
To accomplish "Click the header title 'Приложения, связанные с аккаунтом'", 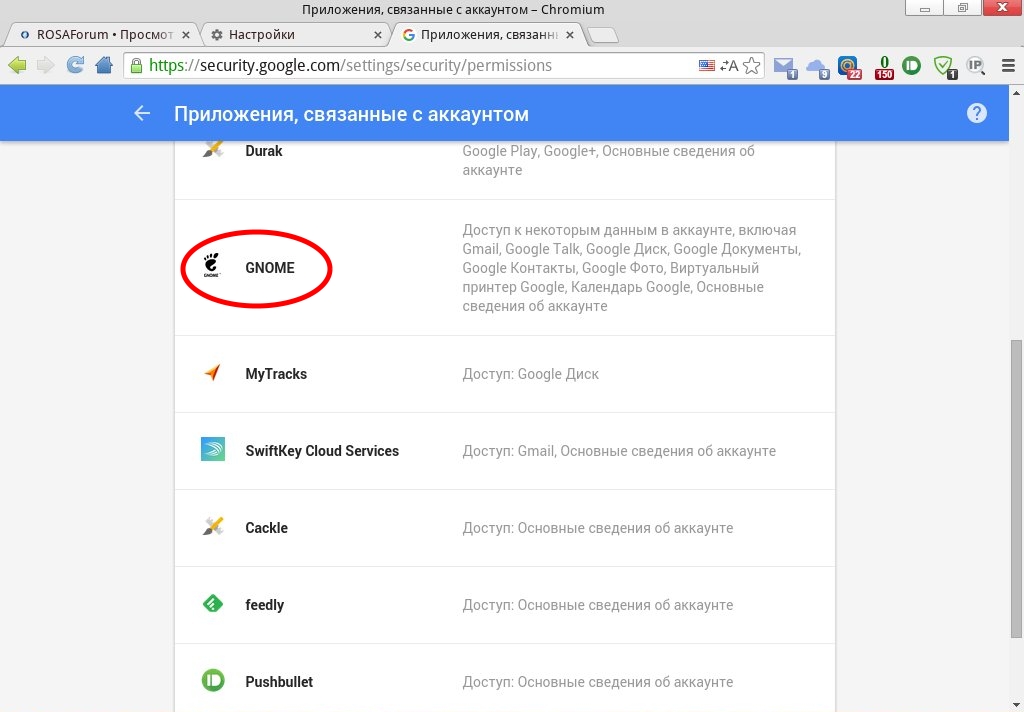I will tap(351, 114).
